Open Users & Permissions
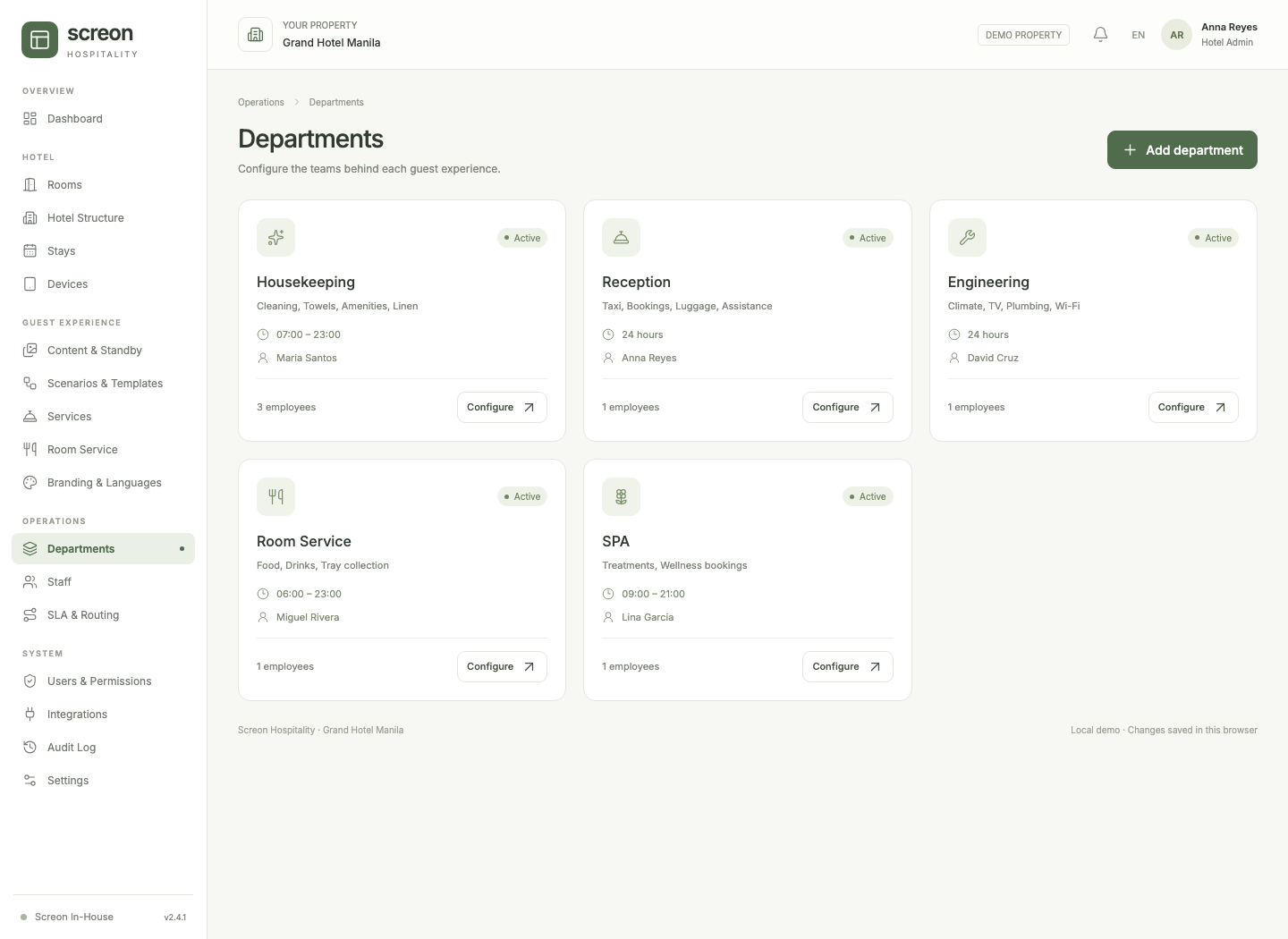 [103, 681]
